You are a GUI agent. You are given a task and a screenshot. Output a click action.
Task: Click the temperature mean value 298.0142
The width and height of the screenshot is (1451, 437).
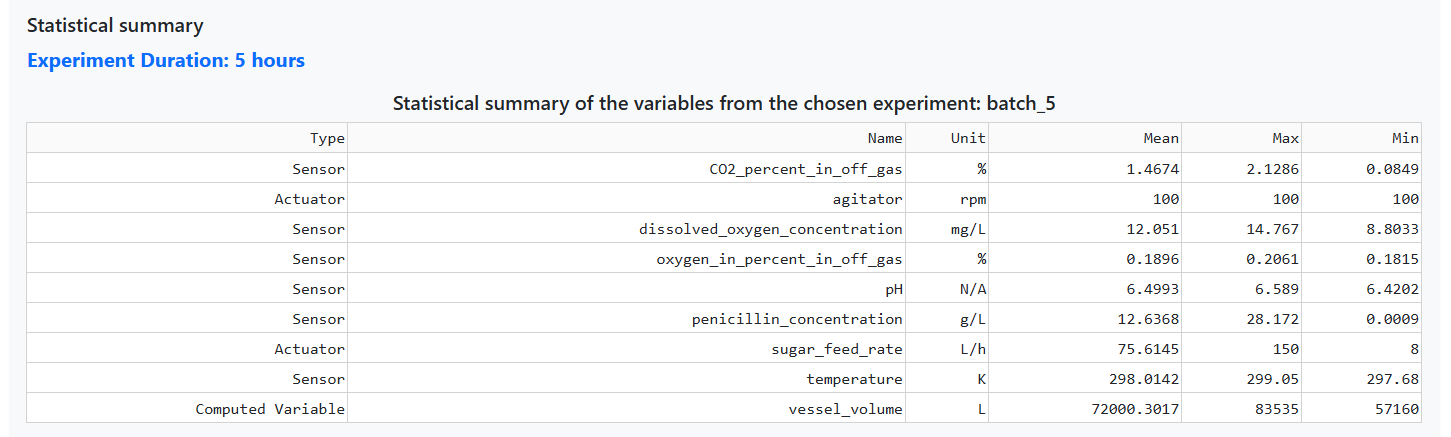[x=1145, y=379]
